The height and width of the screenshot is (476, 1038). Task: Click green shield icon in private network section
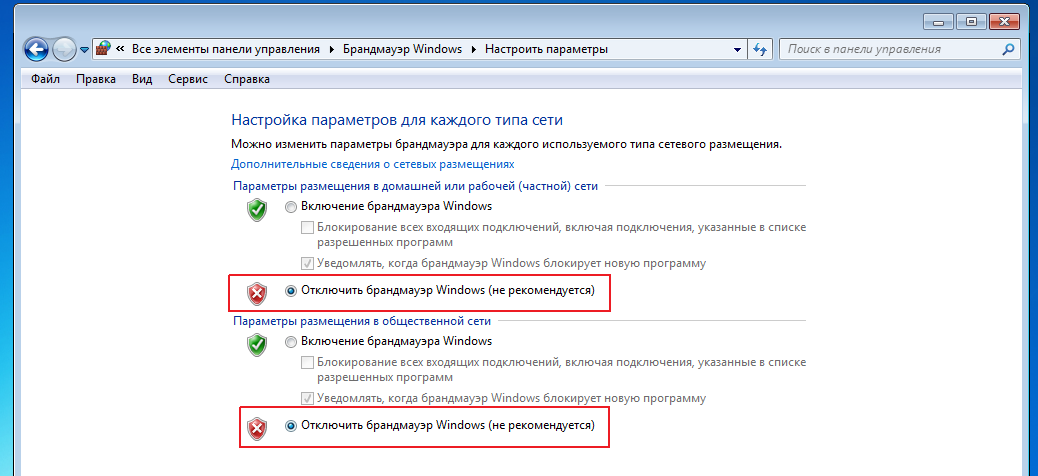point(257,210)
